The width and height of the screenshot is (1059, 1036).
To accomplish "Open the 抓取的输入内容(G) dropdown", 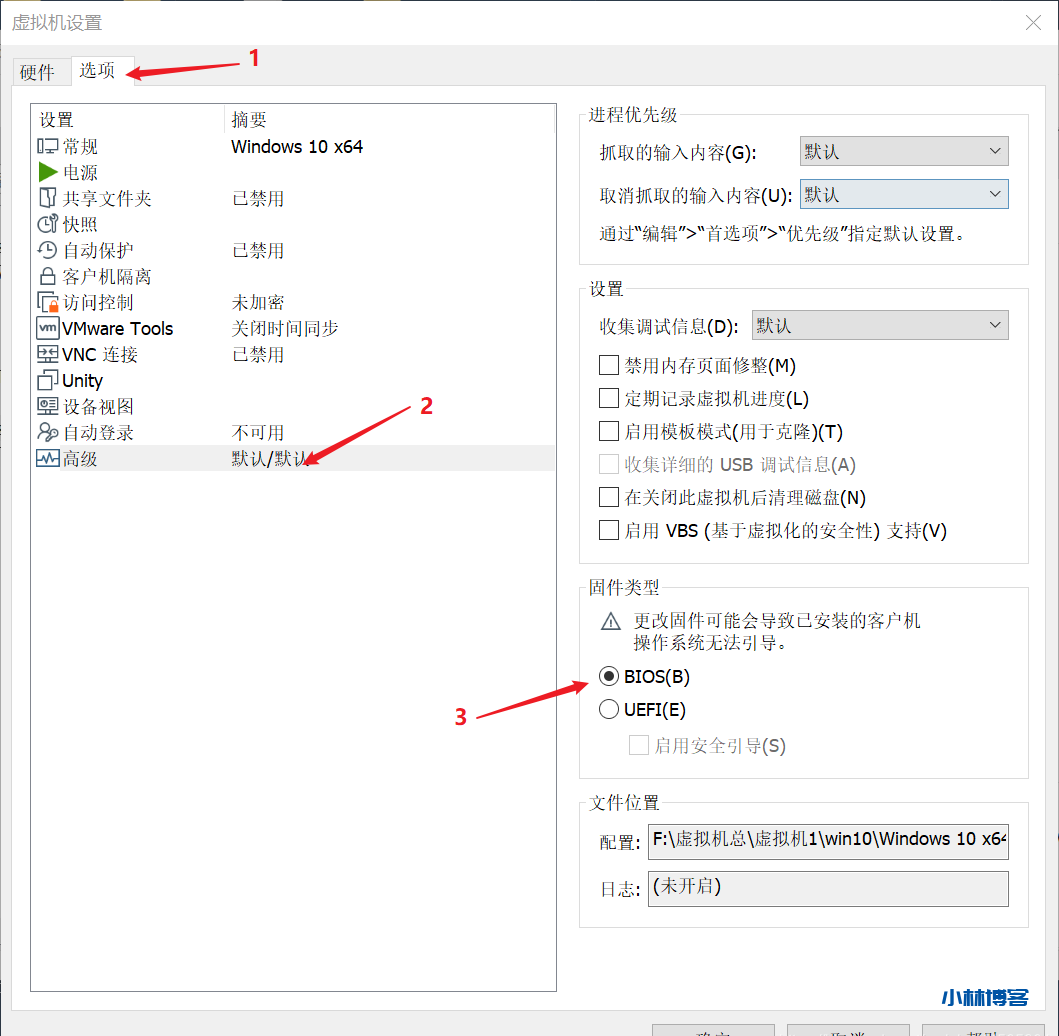I will coord(904,151).
